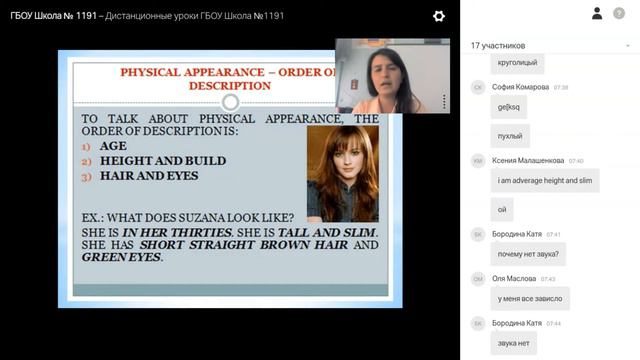640x360 pixels.
Task: Click sender name Ксения Малашенкова
Action: tap(528, 160)
